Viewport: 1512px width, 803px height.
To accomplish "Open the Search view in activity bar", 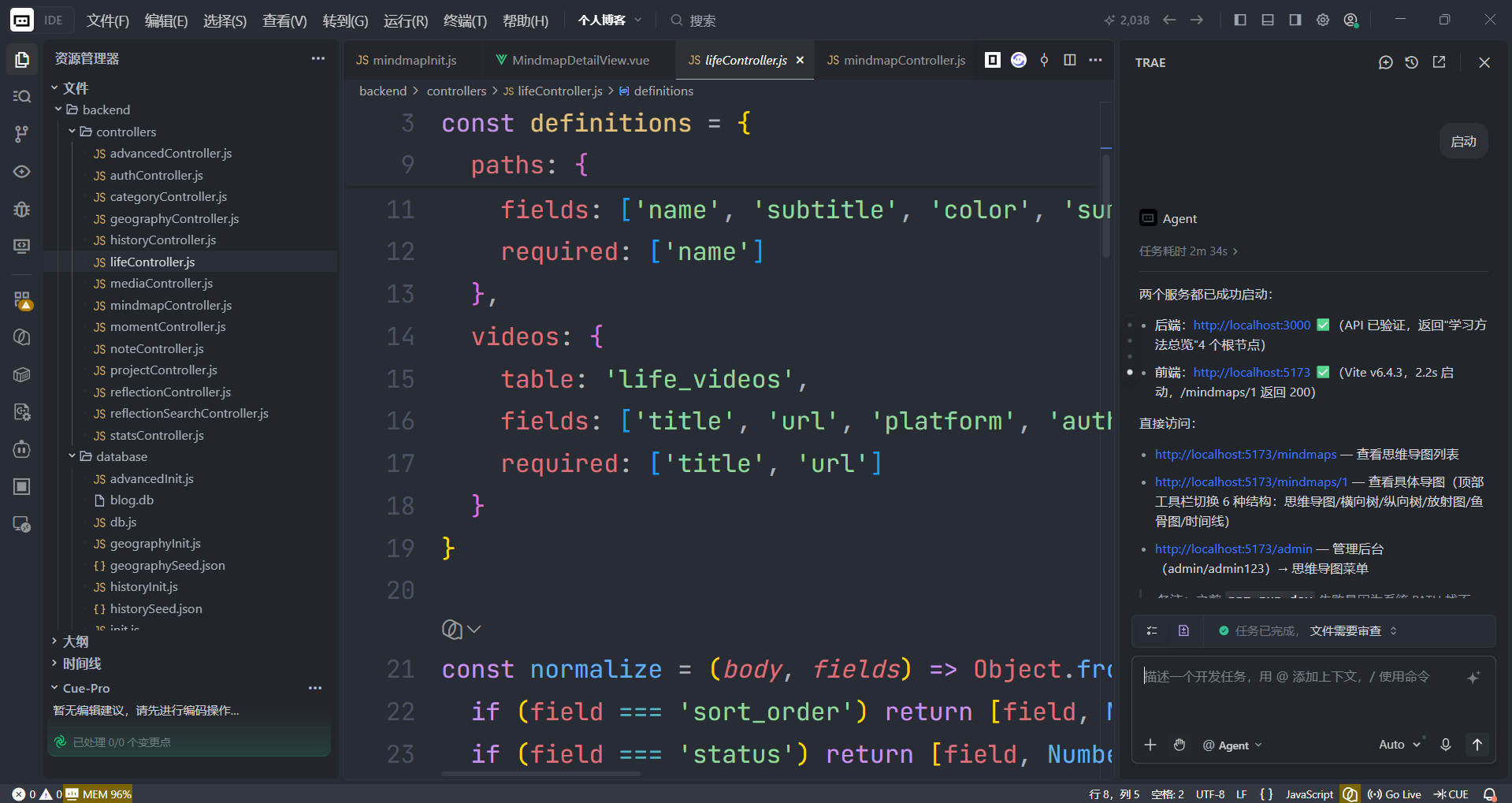I will tap(22, 96).
